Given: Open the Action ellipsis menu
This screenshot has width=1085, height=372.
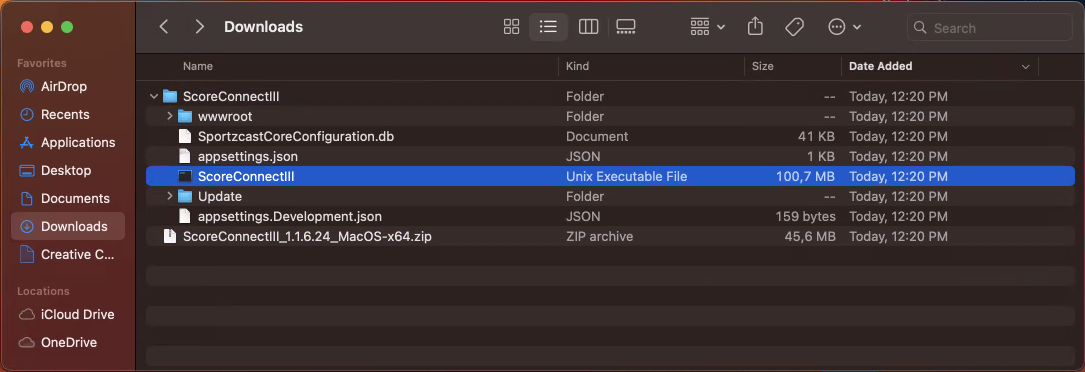Looking at the screenshot, I should (x=844, y=27).
